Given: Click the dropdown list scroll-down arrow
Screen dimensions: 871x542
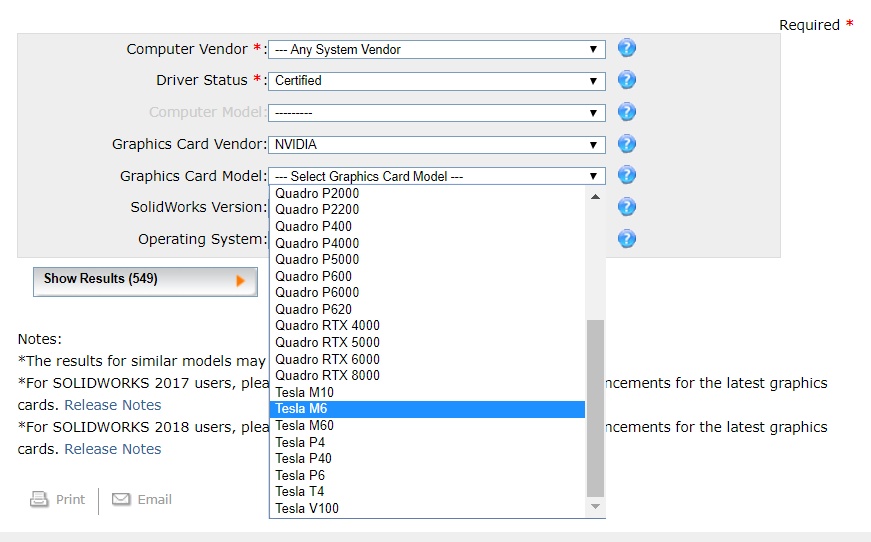Looking at the screenshot, I should point(595,506).
